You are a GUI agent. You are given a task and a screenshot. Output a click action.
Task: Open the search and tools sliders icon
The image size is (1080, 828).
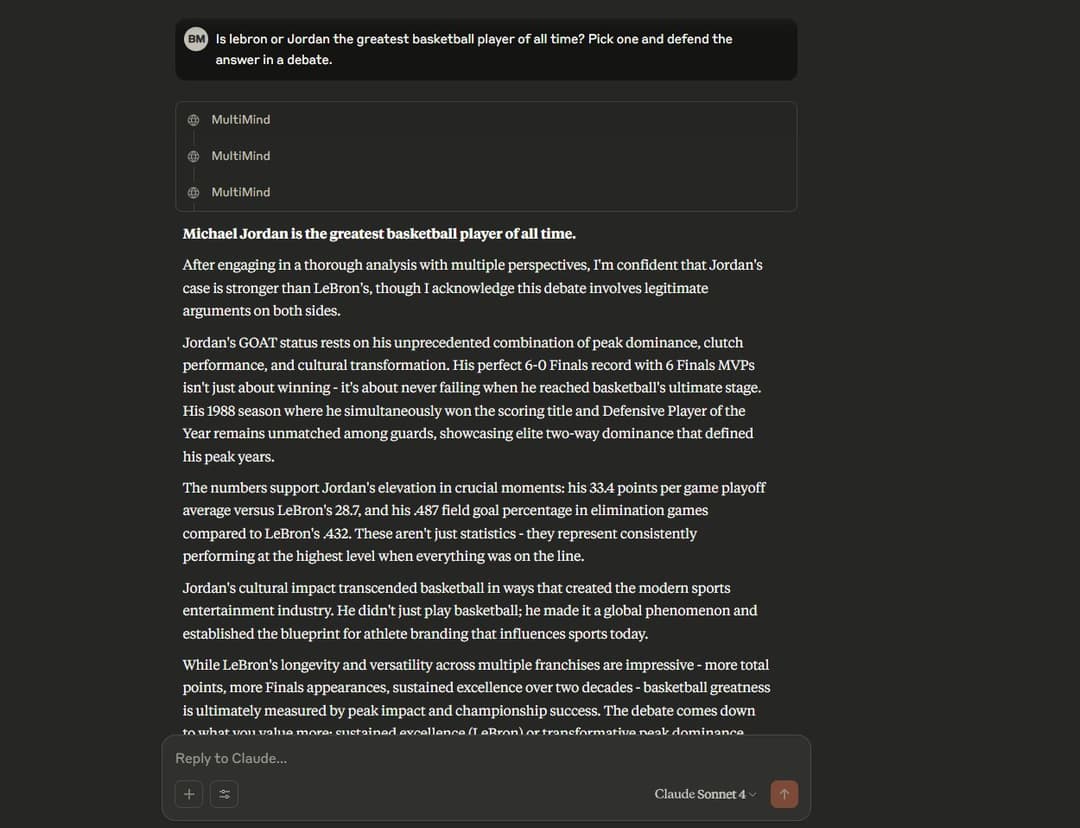(224, 794)
